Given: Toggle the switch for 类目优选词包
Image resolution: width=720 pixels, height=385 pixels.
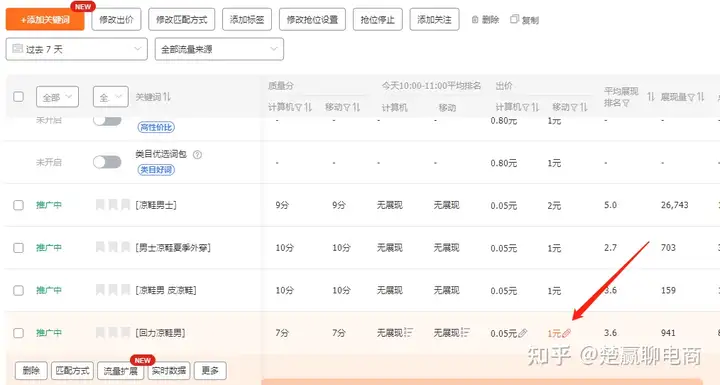Looking at the screenshot, I should point(107,162).
